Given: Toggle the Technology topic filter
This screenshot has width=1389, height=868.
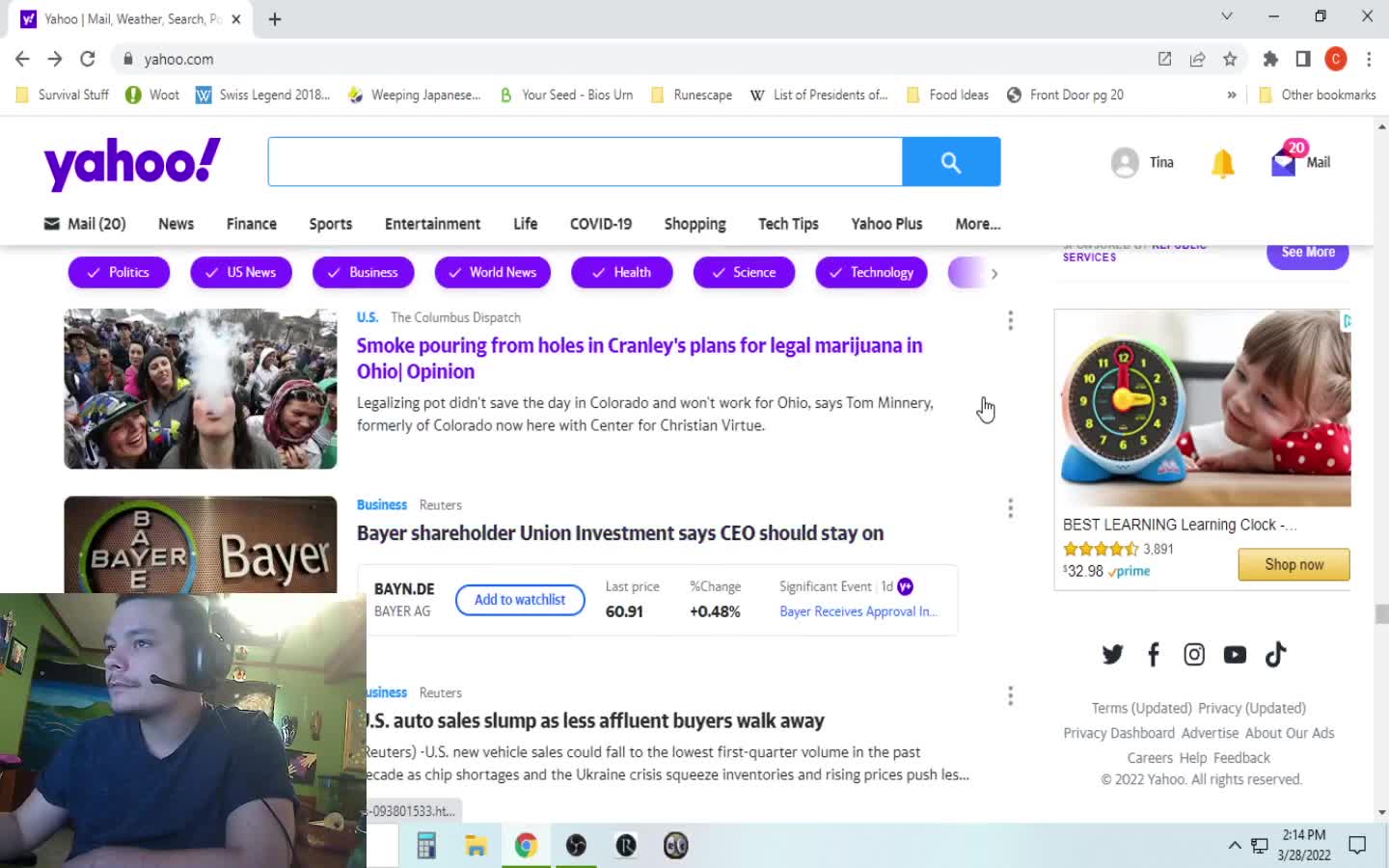Looking at the screenshot, I should tap(872, 273).
